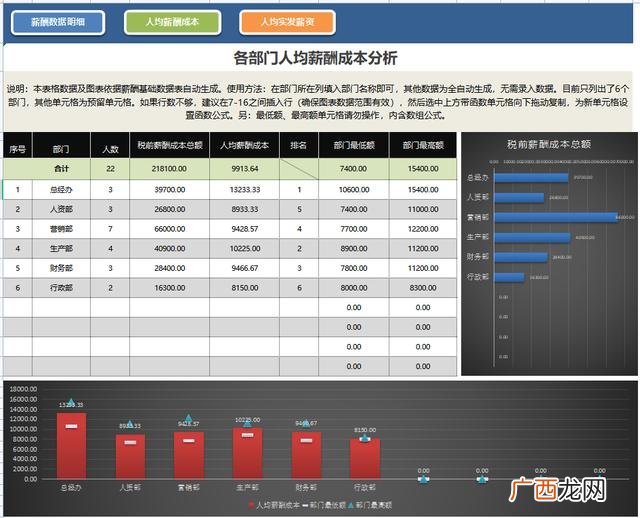Select the title 各部门人均薪酬成本分析
Image resolution: width=640 pixels, height=518 pixels.
coord(315,58)
